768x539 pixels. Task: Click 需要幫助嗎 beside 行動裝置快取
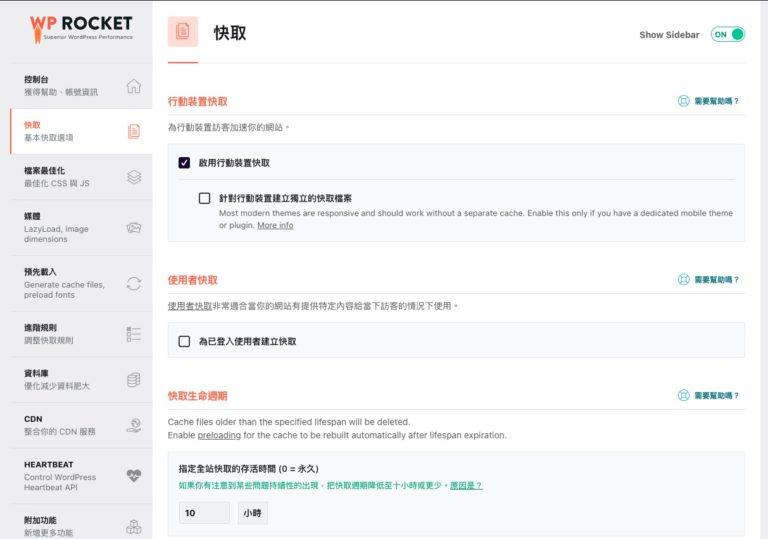(709, 101)
